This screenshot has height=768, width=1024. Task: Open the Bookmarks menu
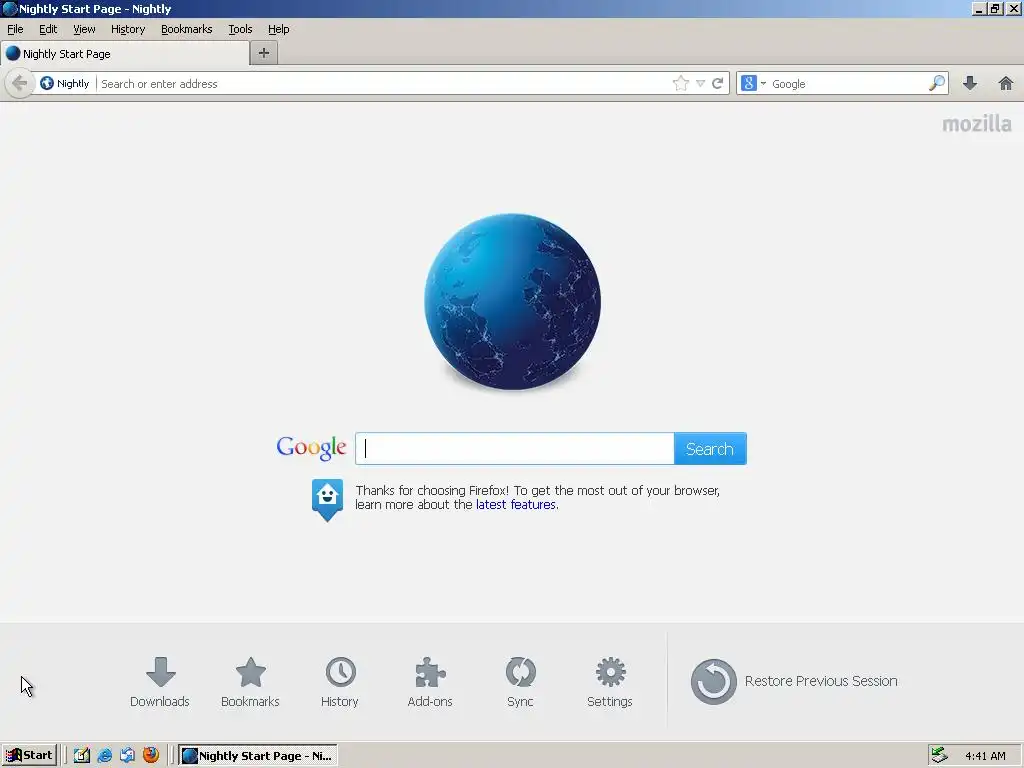[x=187, y=29]
